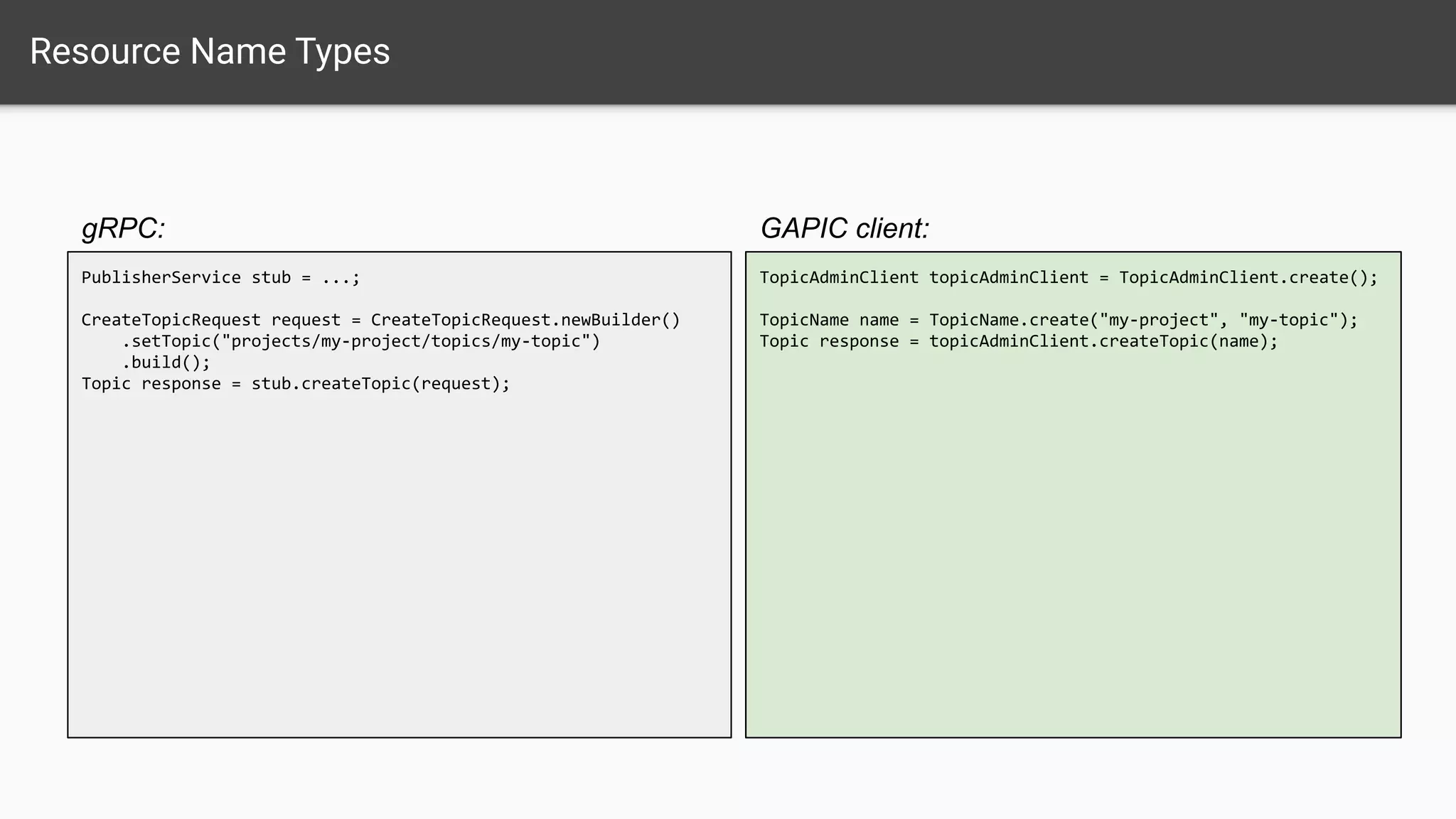Click the CreateTopicRequest.newBuilder() code line

click(381, 320)
